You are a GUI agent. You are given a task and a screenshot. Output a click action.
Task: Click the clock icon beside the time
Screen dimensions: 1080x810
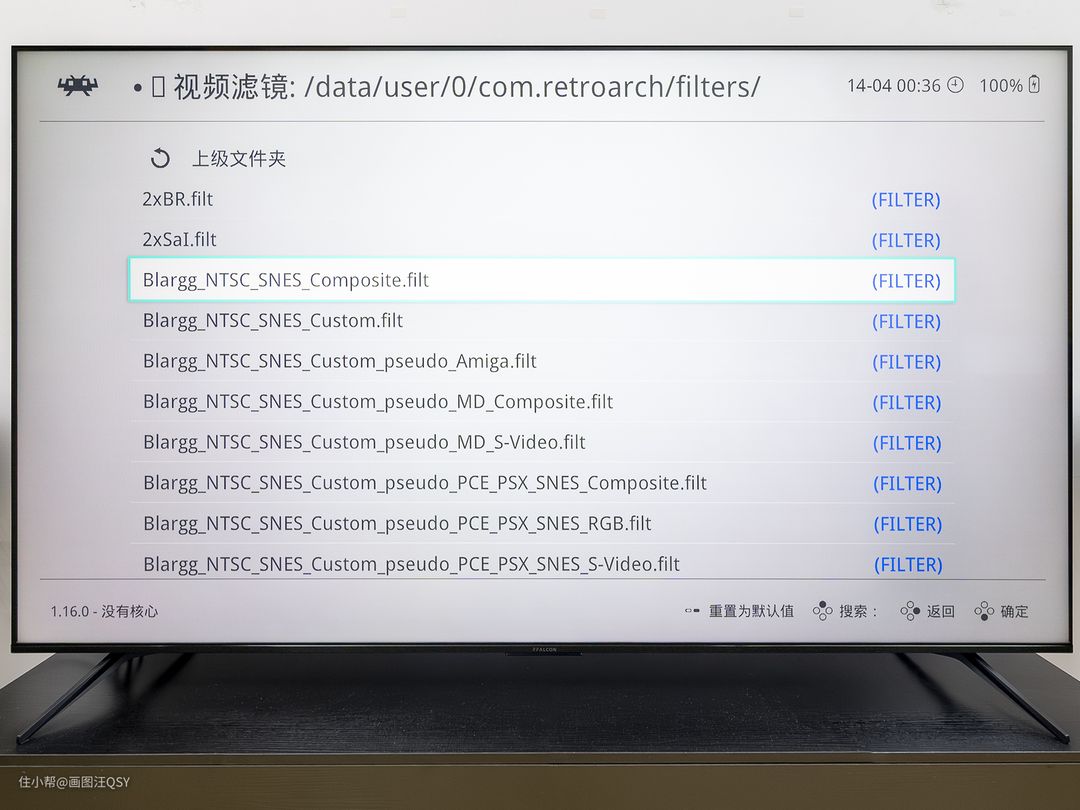click(955, 85)
